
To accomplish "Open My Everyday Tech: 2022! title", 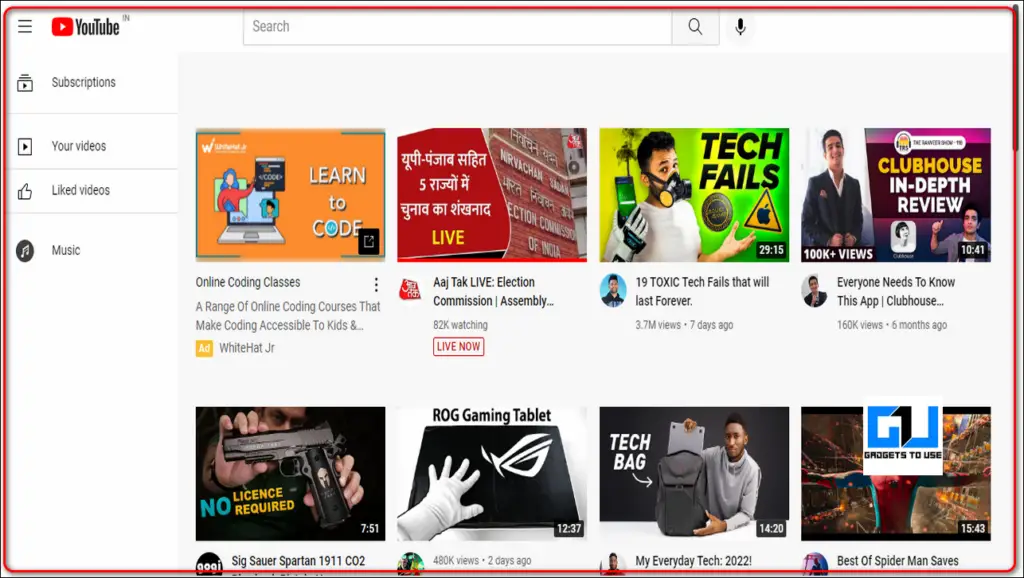I will (x=694, y=561).
